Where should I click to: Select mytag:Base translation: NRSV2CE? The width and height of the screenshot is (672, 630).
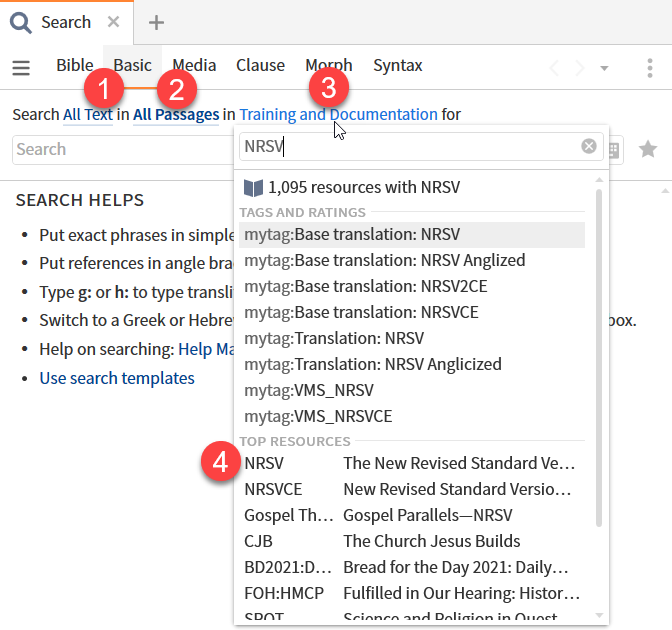[x=412, y=286]
